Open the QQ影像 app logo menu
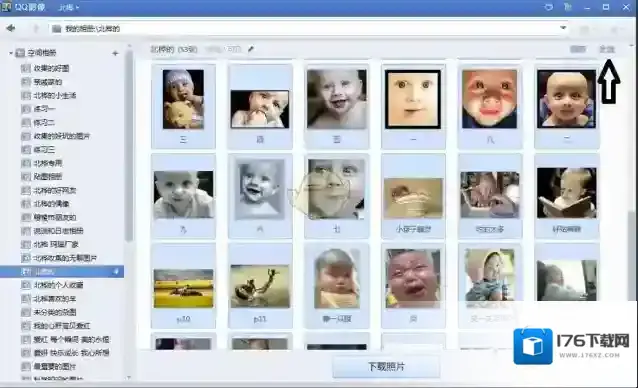 [6, 7]
